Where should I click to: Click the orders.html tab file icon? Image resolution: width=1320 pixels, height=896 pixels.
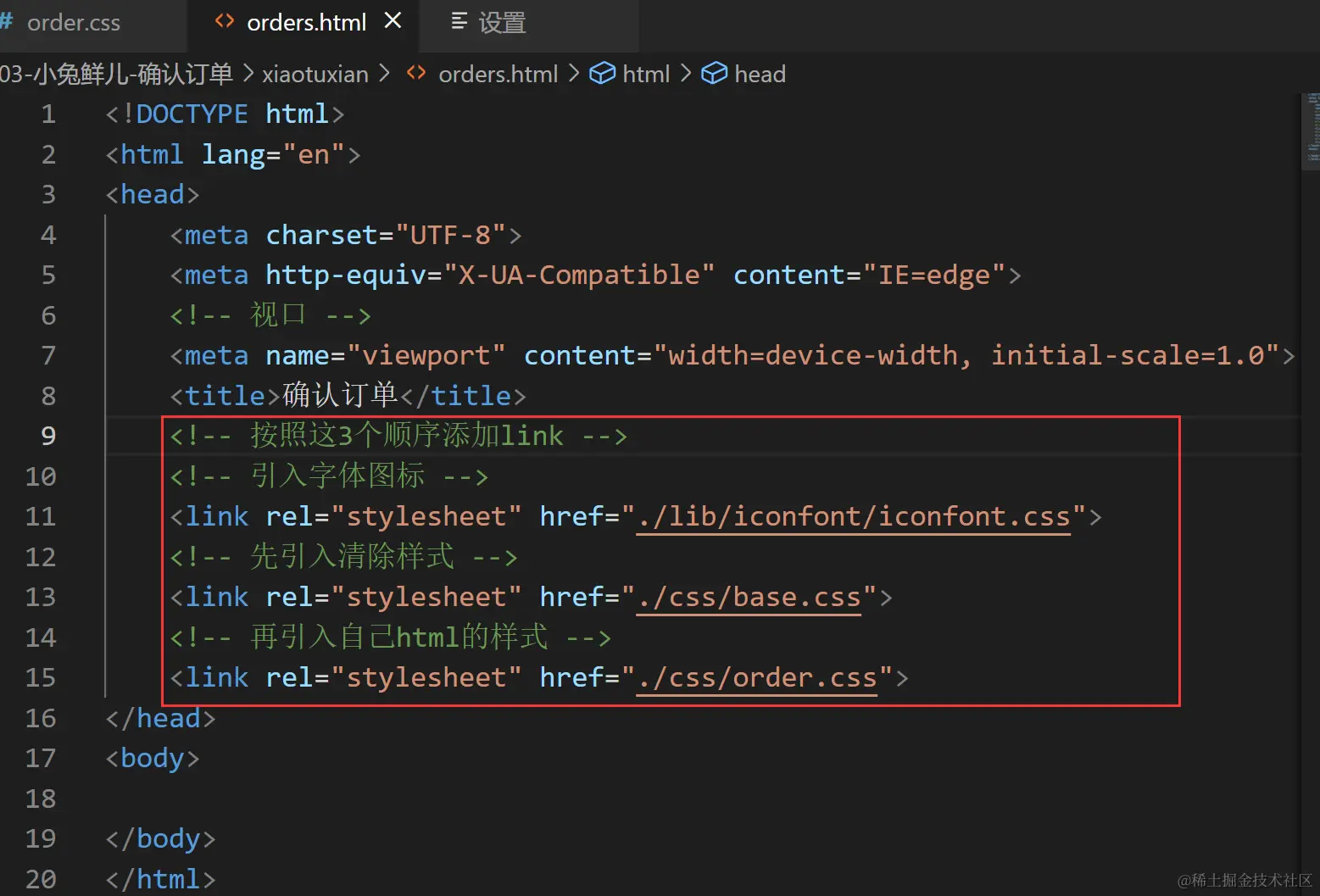225,21
